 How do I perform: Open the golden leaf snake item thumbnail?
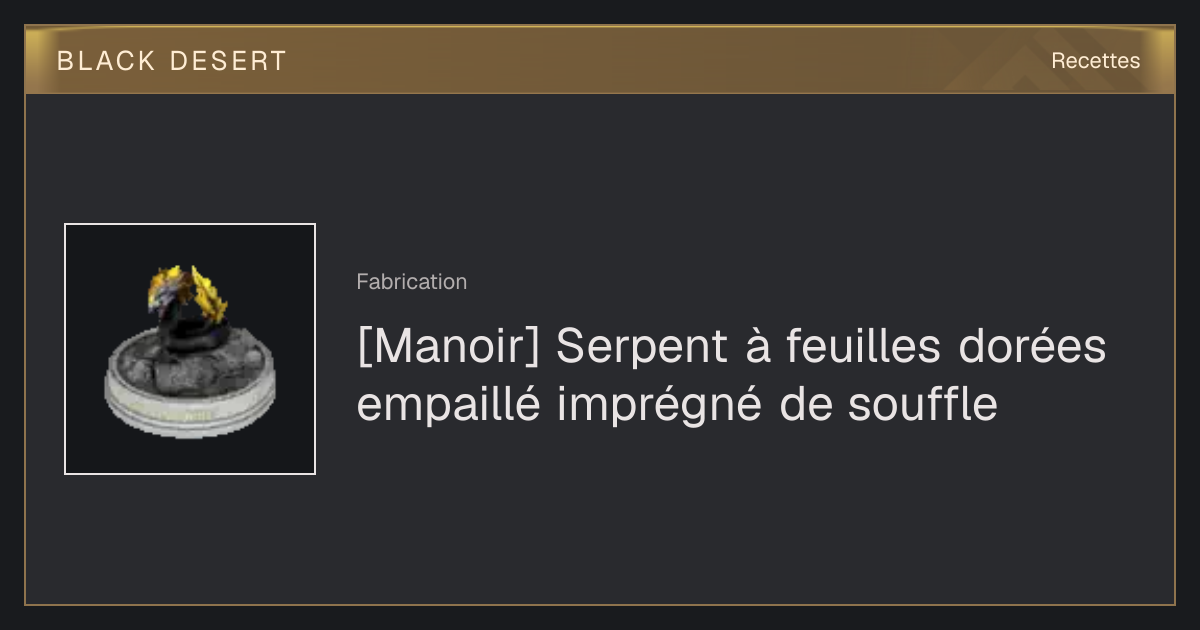click(190, 349)
